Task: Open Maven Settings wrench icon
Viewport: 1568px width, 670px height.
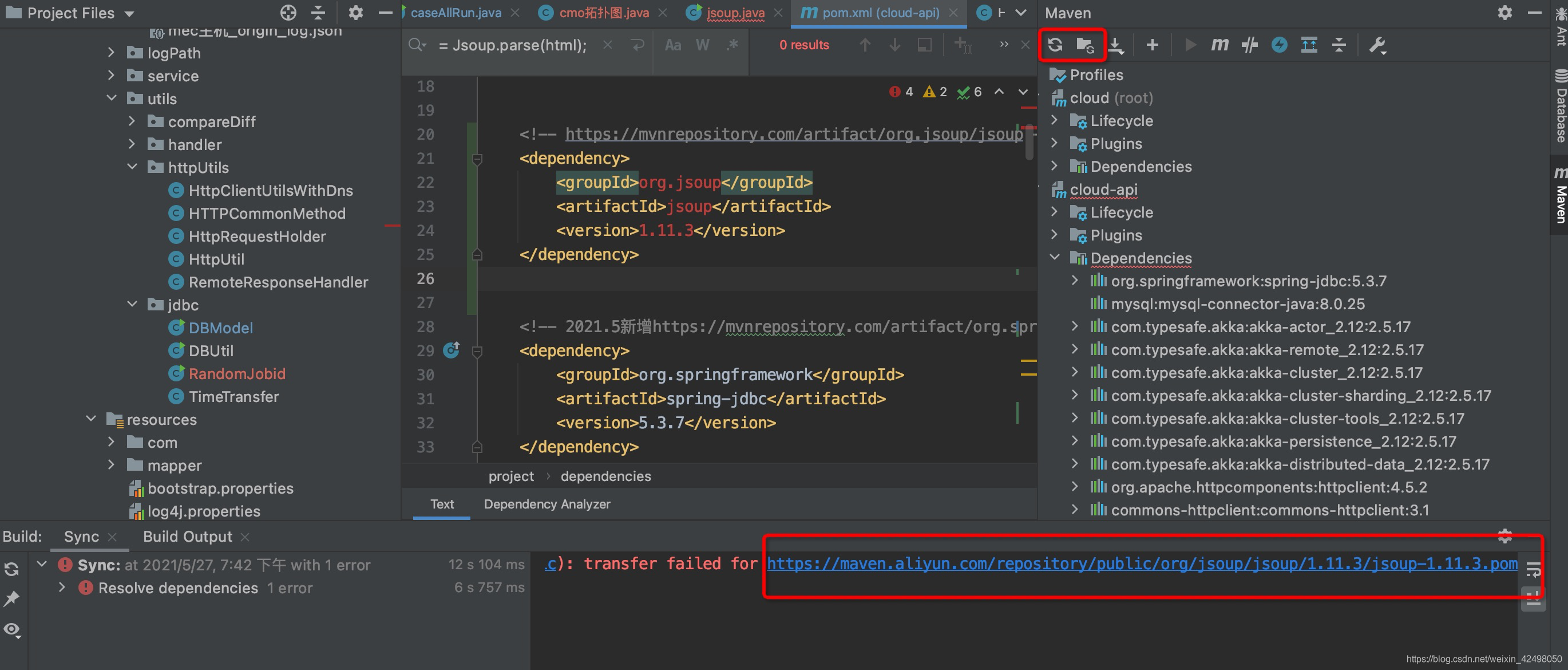Action: coord(1377,45)
